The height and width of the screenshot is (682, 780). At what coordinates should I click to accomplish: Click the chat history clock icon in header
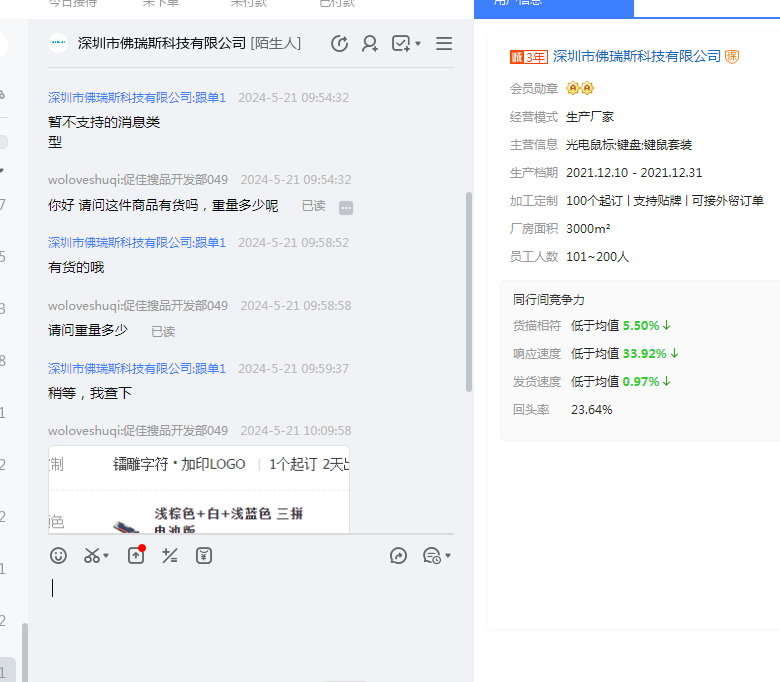click(340, 44)
